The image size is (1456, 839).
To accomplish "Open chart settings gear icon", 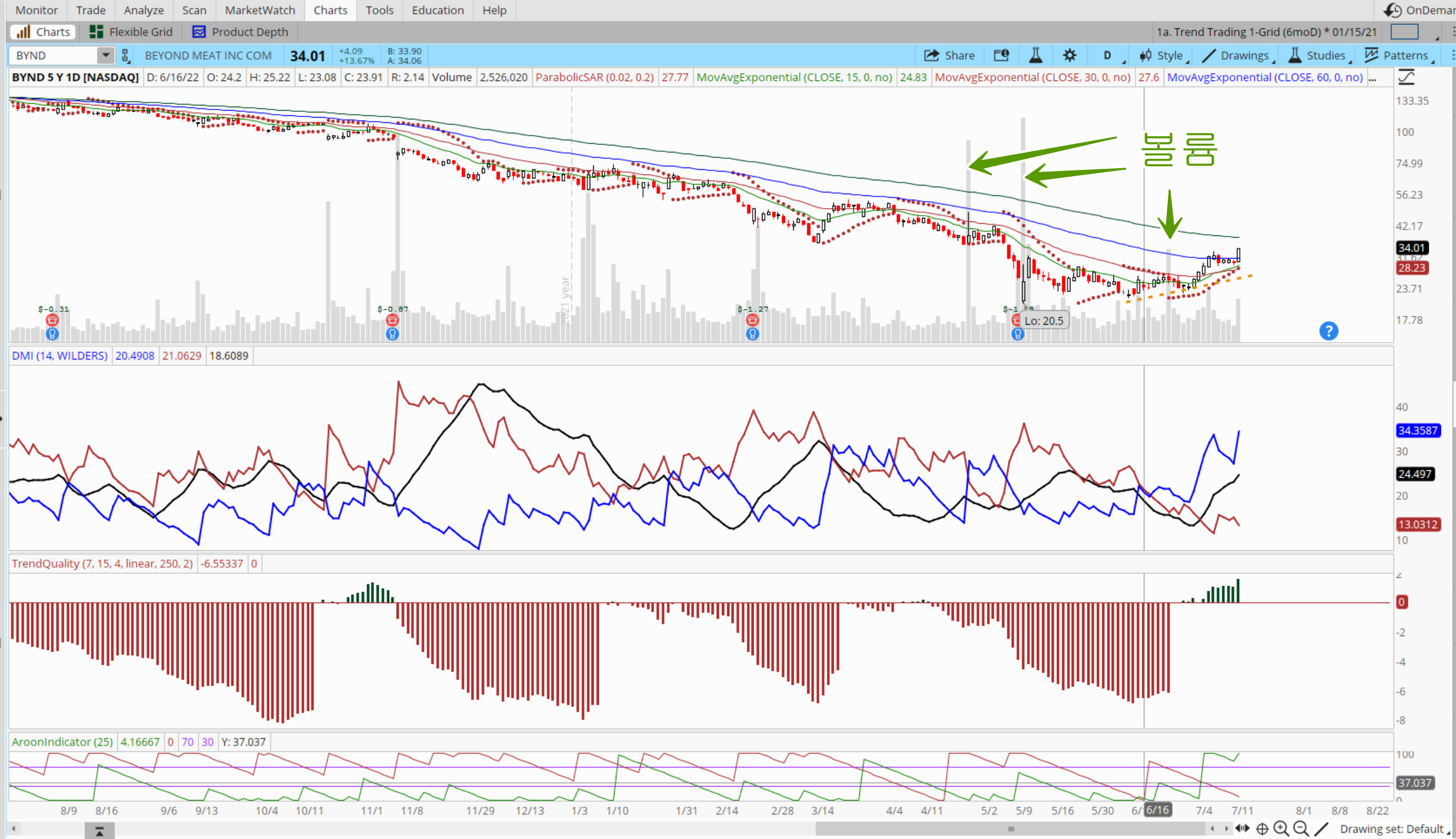I will point(1069,56).
